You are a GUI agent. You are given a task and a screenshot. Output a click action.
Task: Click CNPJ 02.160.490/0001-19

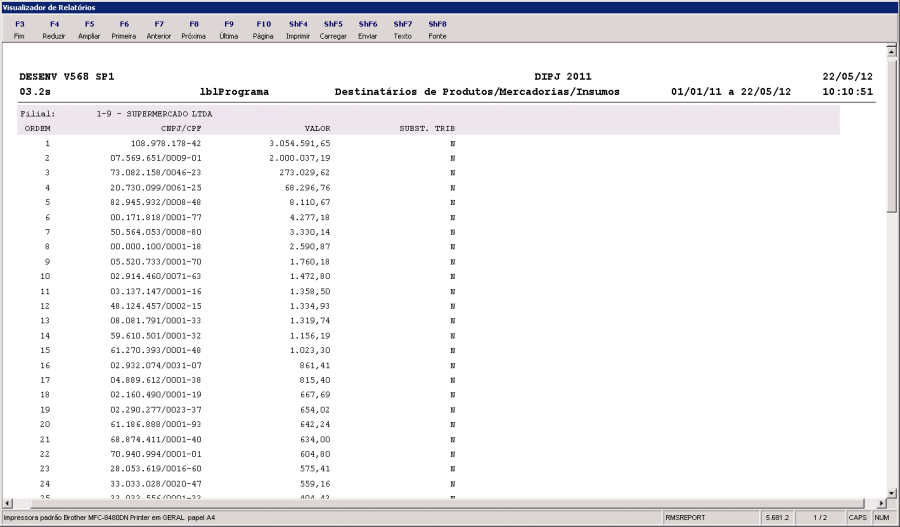pos(156,395)
